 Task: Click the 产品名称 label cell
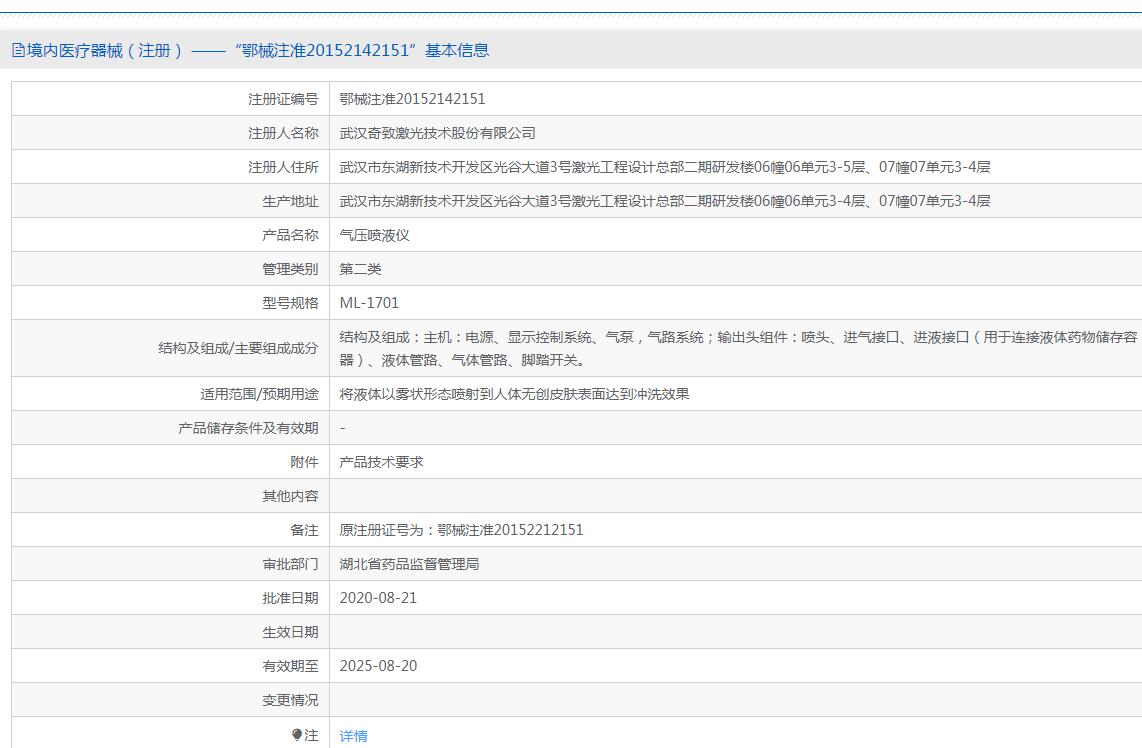point(170,235)
